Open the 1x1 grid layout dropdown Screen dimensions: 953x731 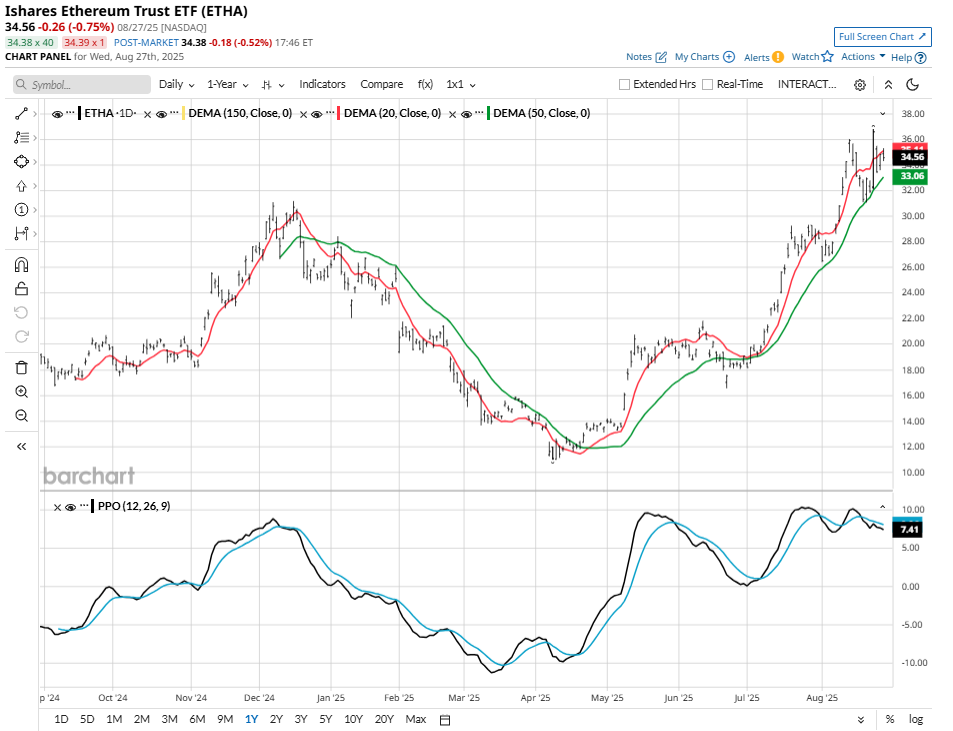(461, 84)
